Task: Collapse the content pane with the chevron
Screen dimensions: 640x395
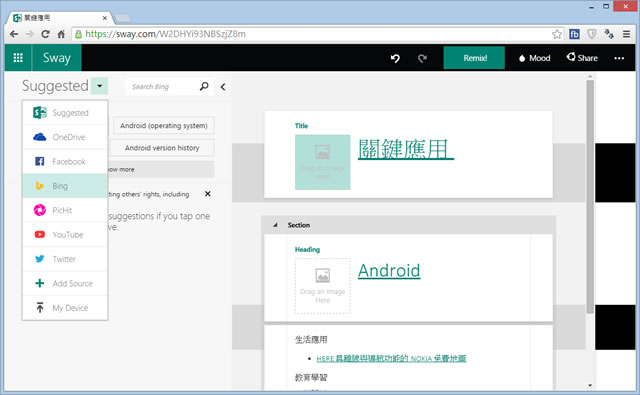Action: (223, 87)
